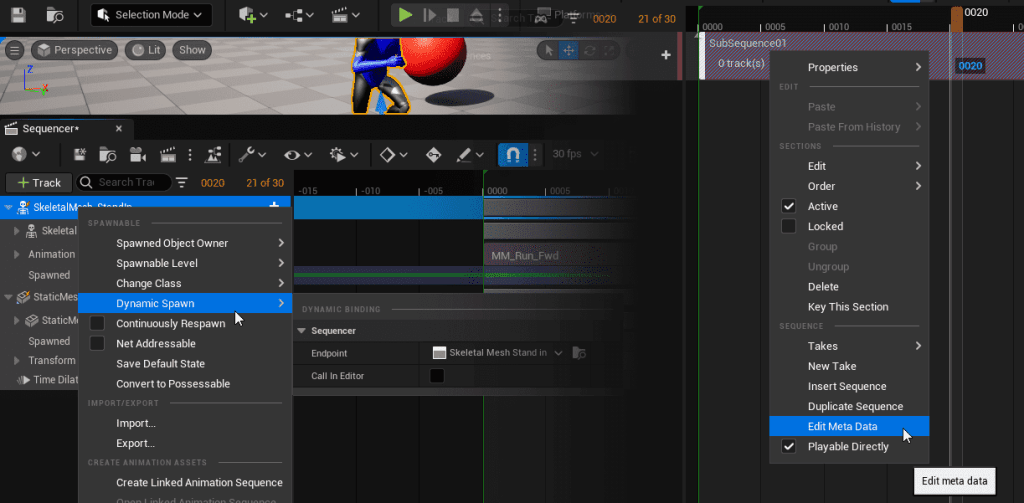Toggle the blue magnet snapping icon

(512, 155)
